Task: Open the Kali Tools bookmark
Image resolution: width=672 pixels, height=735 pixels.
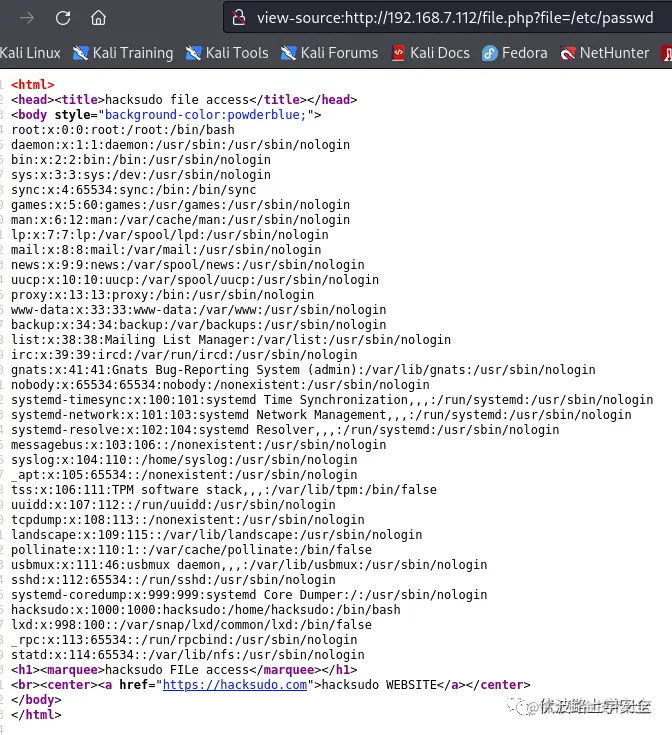Action: 227,53
